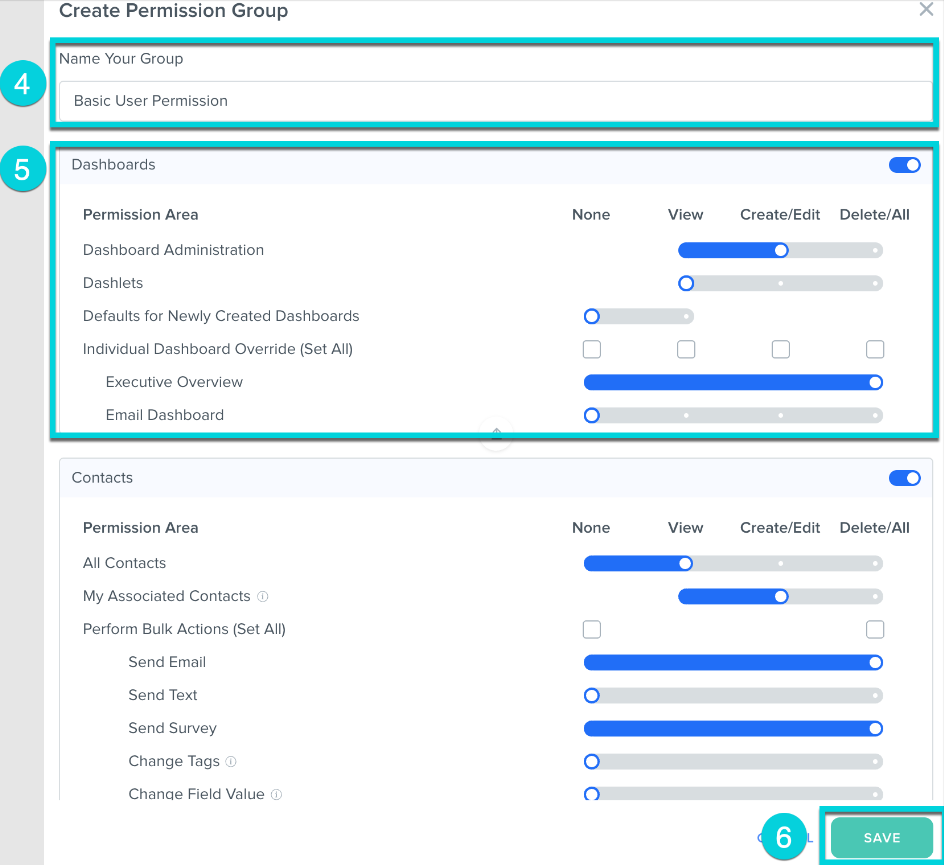Image resolution: width=944 pixels, height=865 pixels.
Task: Select the Dashboards section header text
Action: [x=113, y=165]
